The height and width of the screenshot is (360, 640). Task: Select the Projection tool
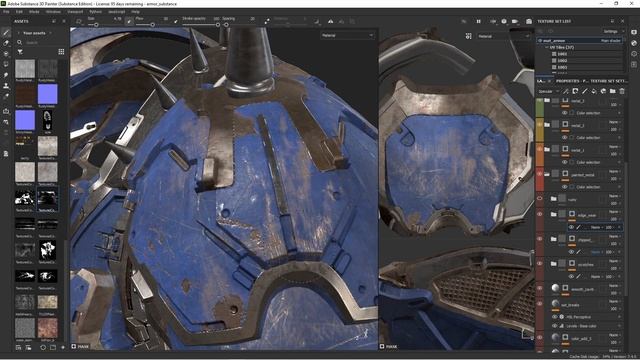[6, 53]
